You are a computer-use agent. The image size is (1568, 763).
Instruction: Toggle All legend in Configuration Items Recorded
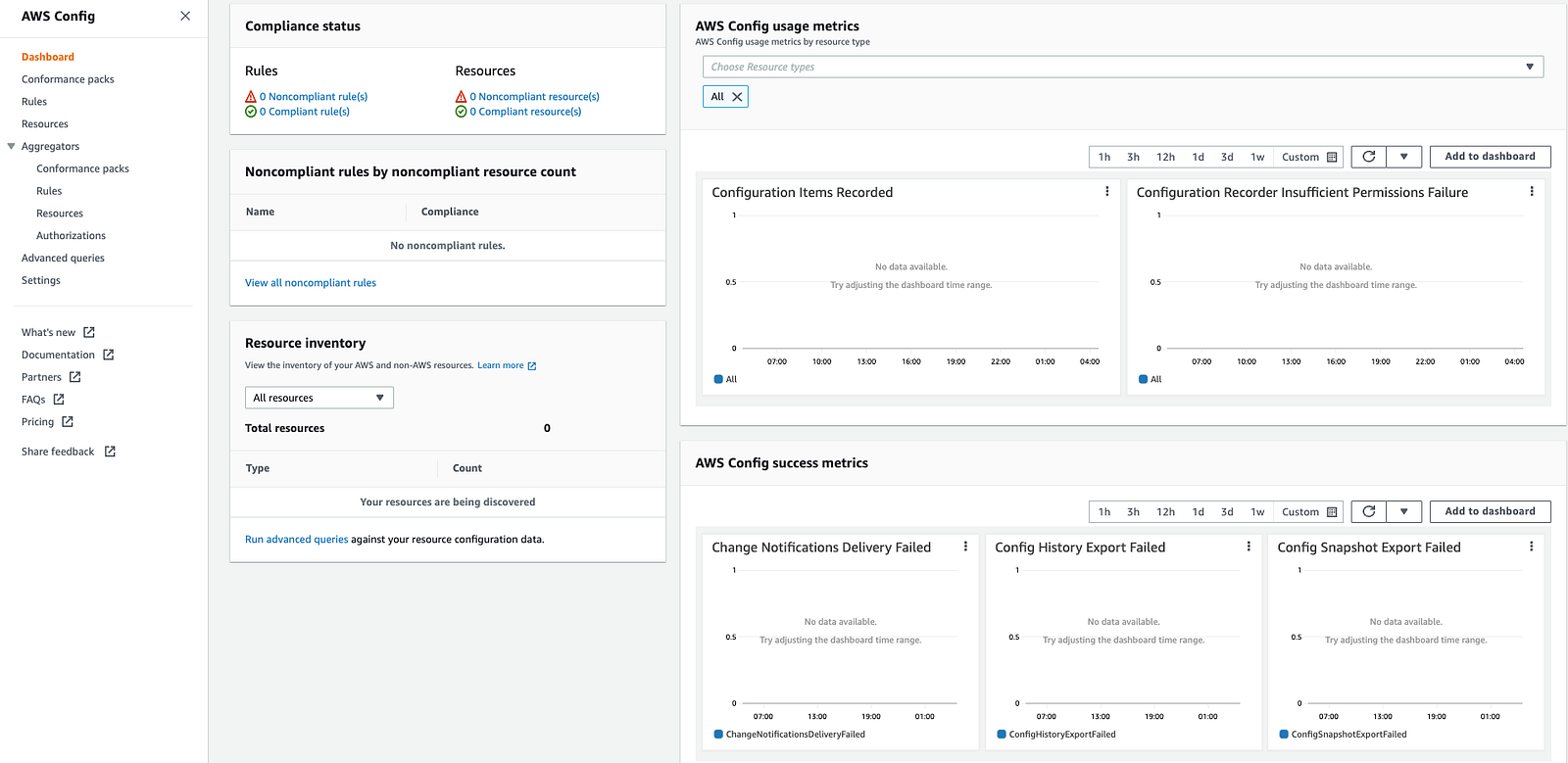coord(725,379)
